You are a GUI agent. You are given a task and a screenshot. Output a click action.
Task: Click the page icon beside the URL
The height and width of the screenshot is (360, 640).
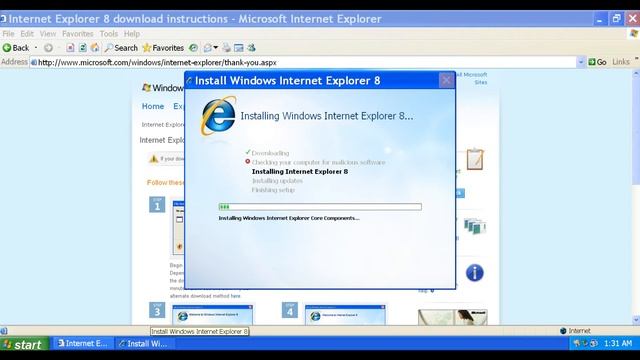pos(34,62)
